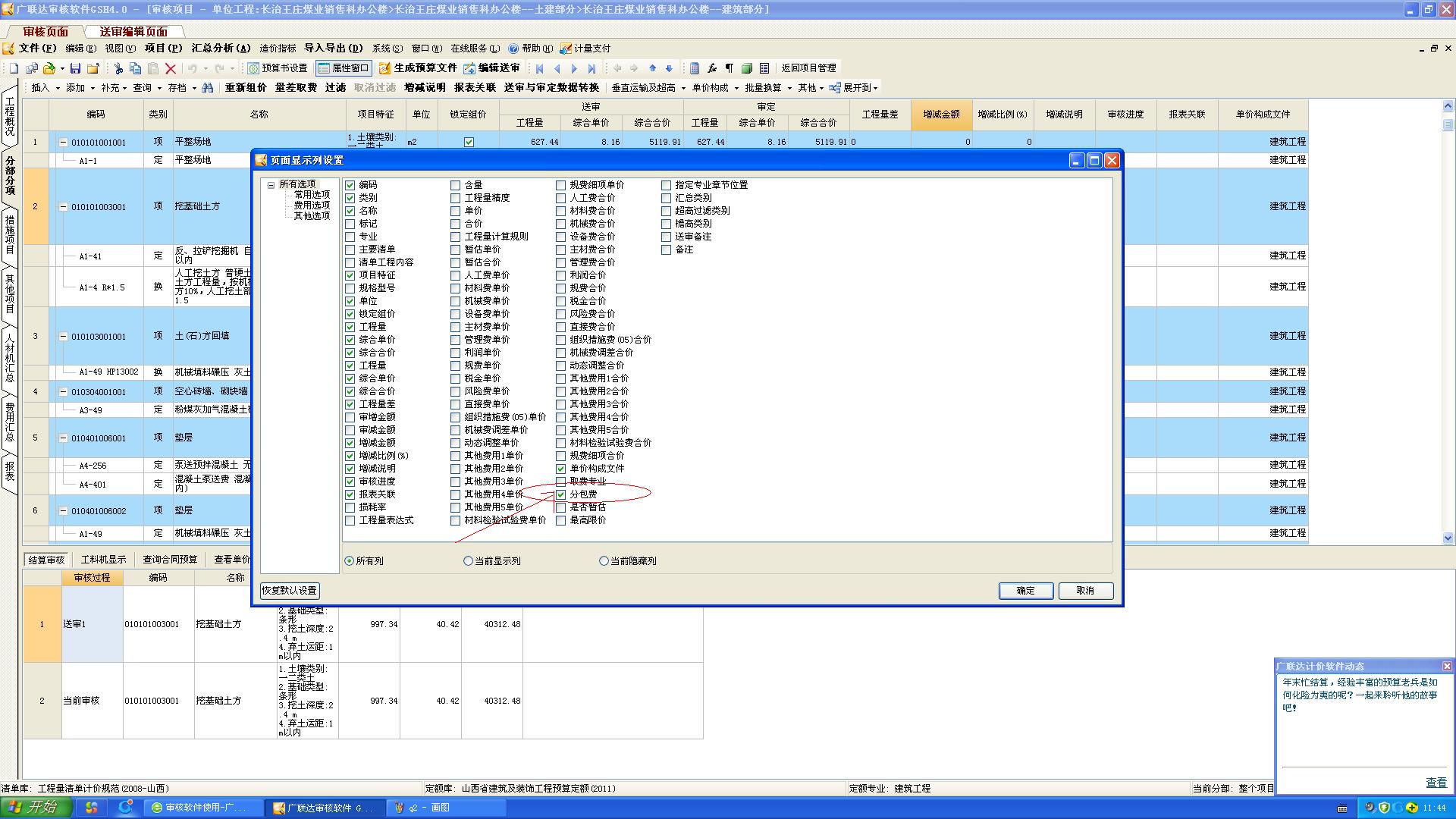The height and width of the screenshot is (819, 1456).
Task: Open the 插入 dropdown
Action: pyautogui.click(x=44, y=88)
